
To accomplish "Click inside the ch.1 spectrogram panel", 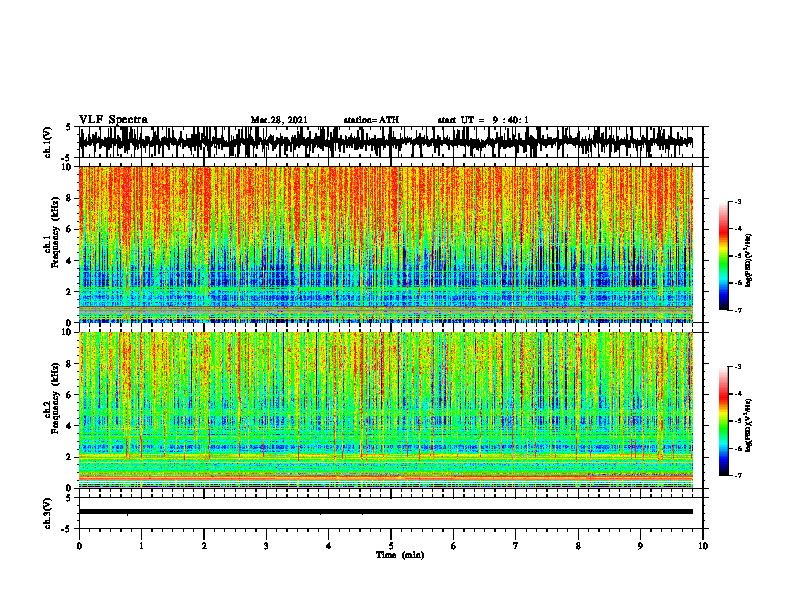I will (x=385, y=244).
